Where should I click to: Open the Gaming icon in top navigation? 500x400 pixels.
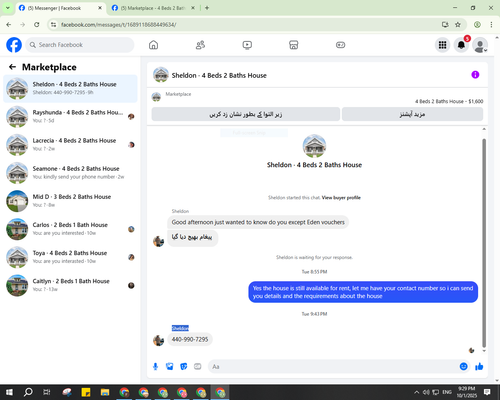click(x=340, y=45)
